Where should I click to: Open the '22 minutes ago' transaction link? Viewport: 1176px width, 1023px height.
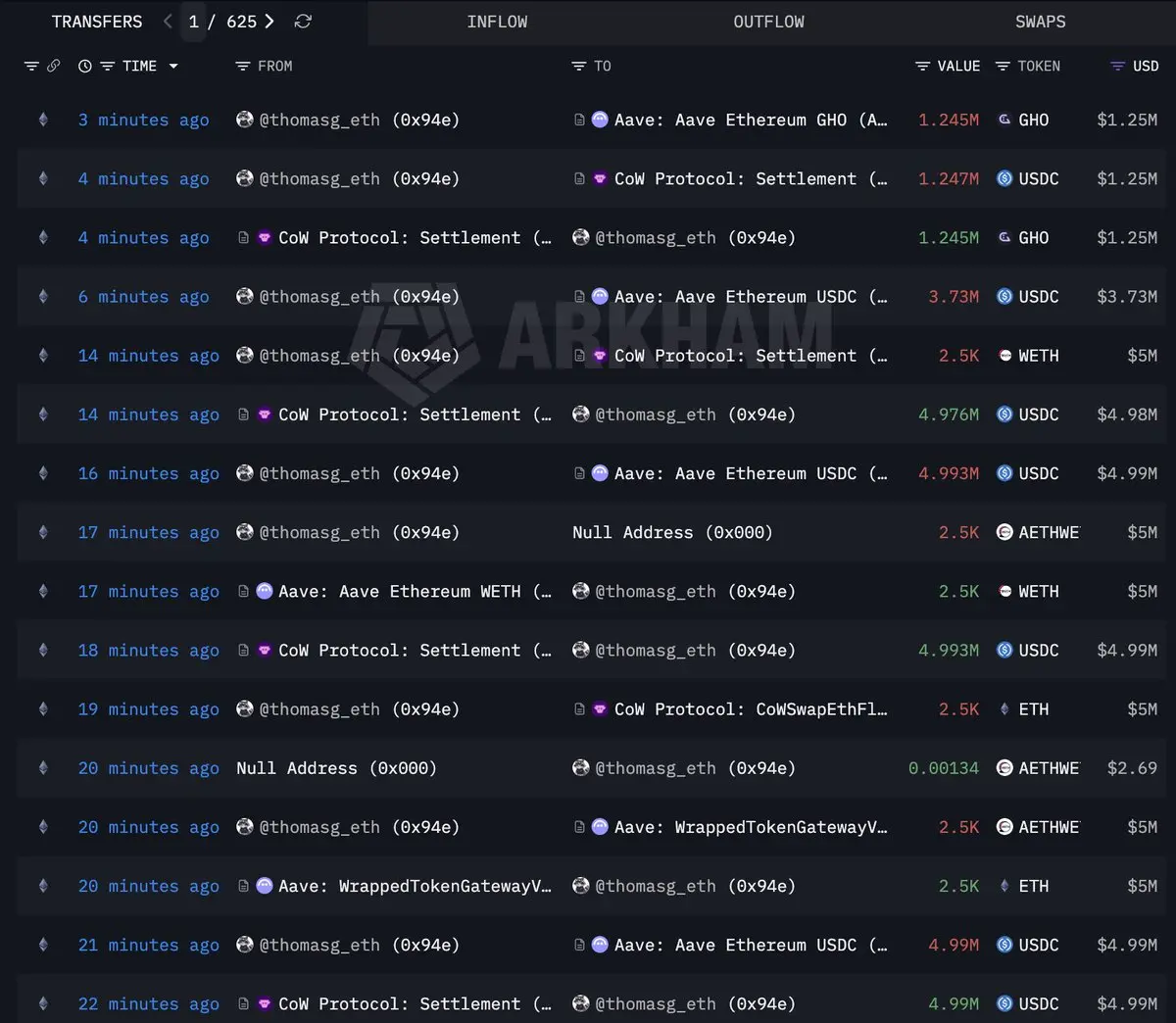click(x=149, y=1003)
